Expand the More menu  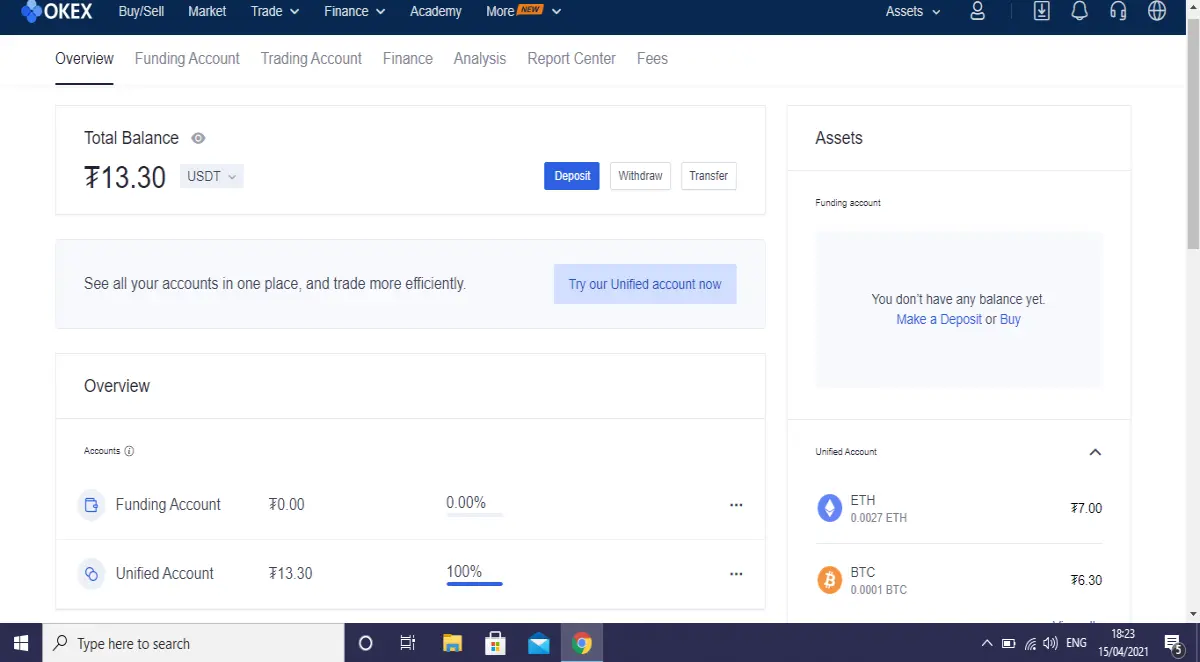524,12
